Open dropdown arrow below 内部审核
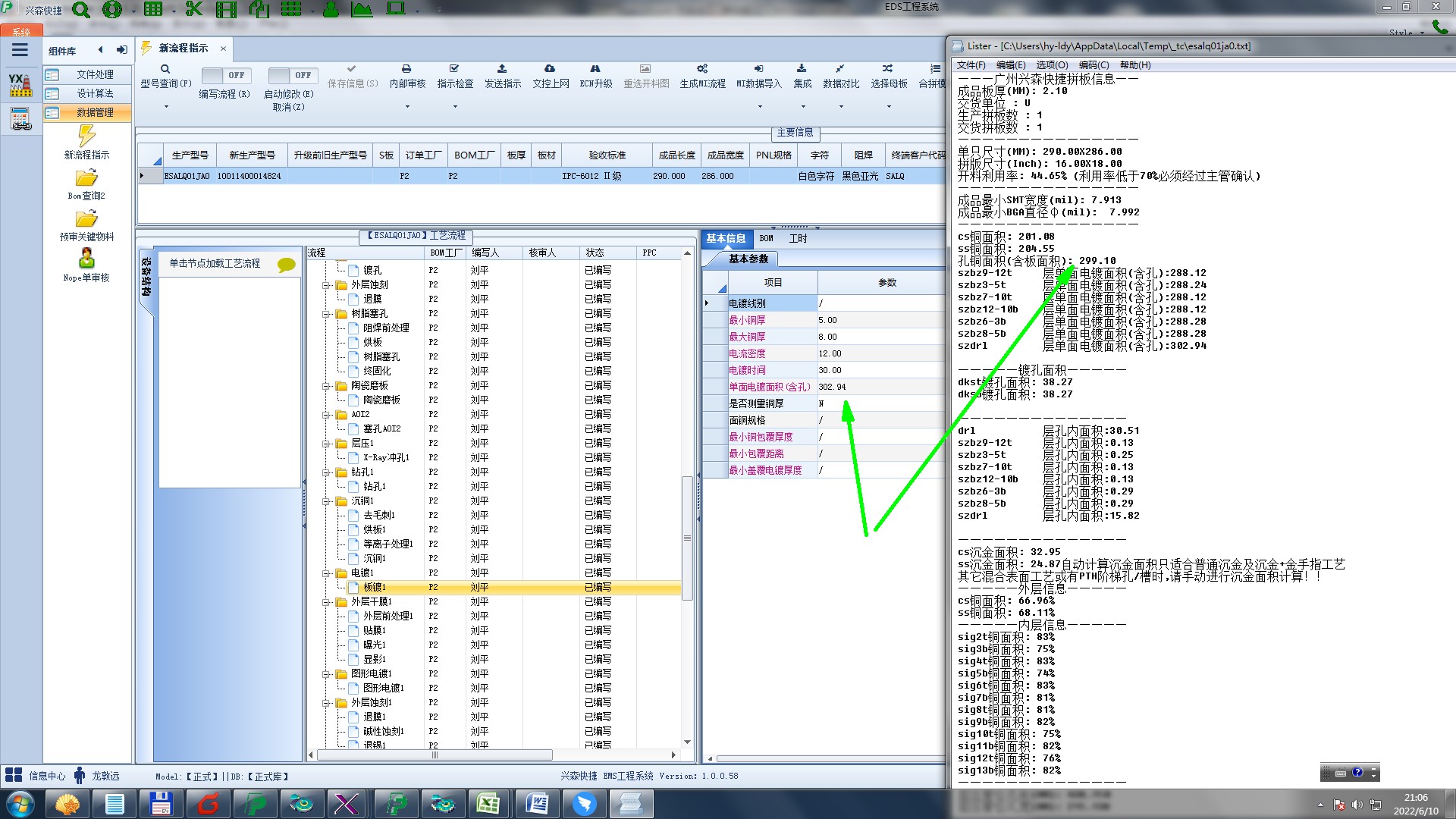 click(407, 107)
